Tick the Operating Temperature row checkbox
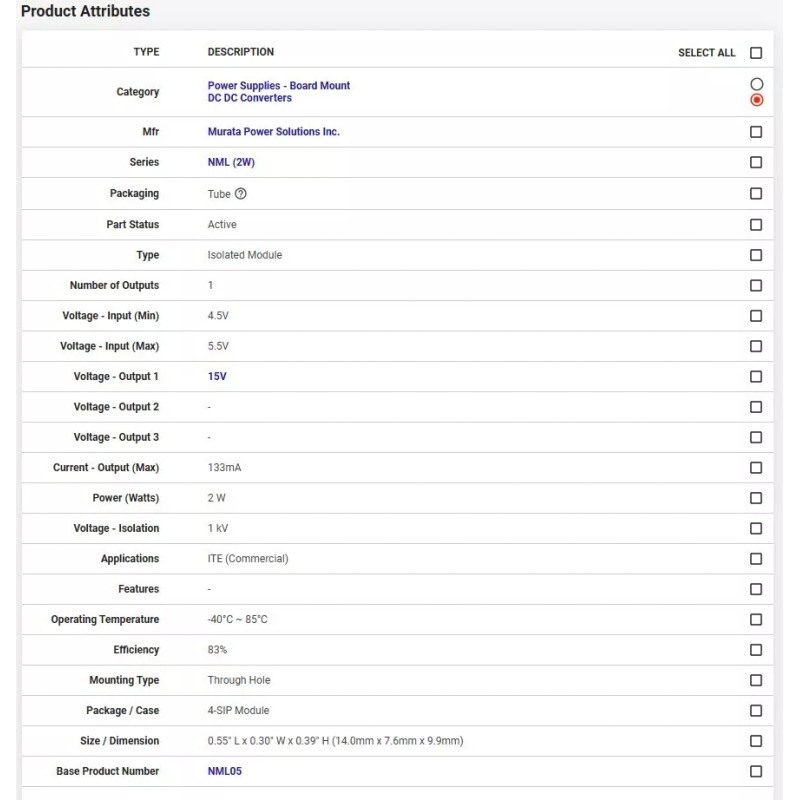The width and height of the screenshot is (800, 800). coord(756,620)
